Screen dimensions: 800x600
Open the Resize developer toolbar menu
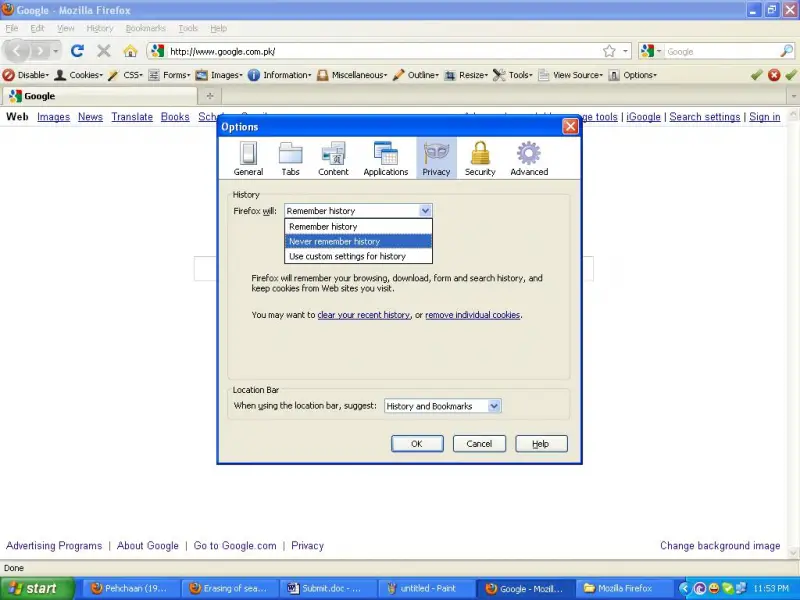coord(466,75)
